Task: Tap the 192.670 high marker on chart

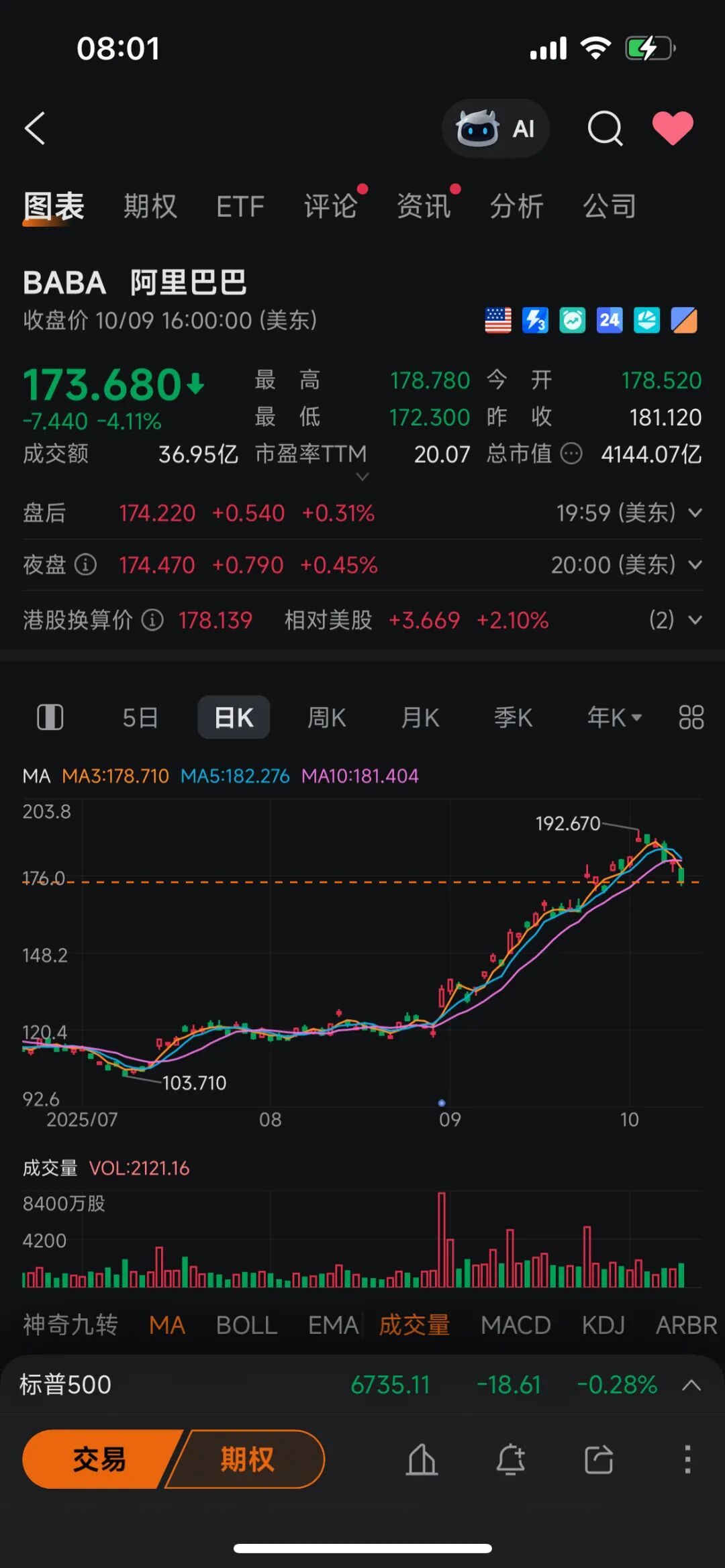Action: pos(567,823)
